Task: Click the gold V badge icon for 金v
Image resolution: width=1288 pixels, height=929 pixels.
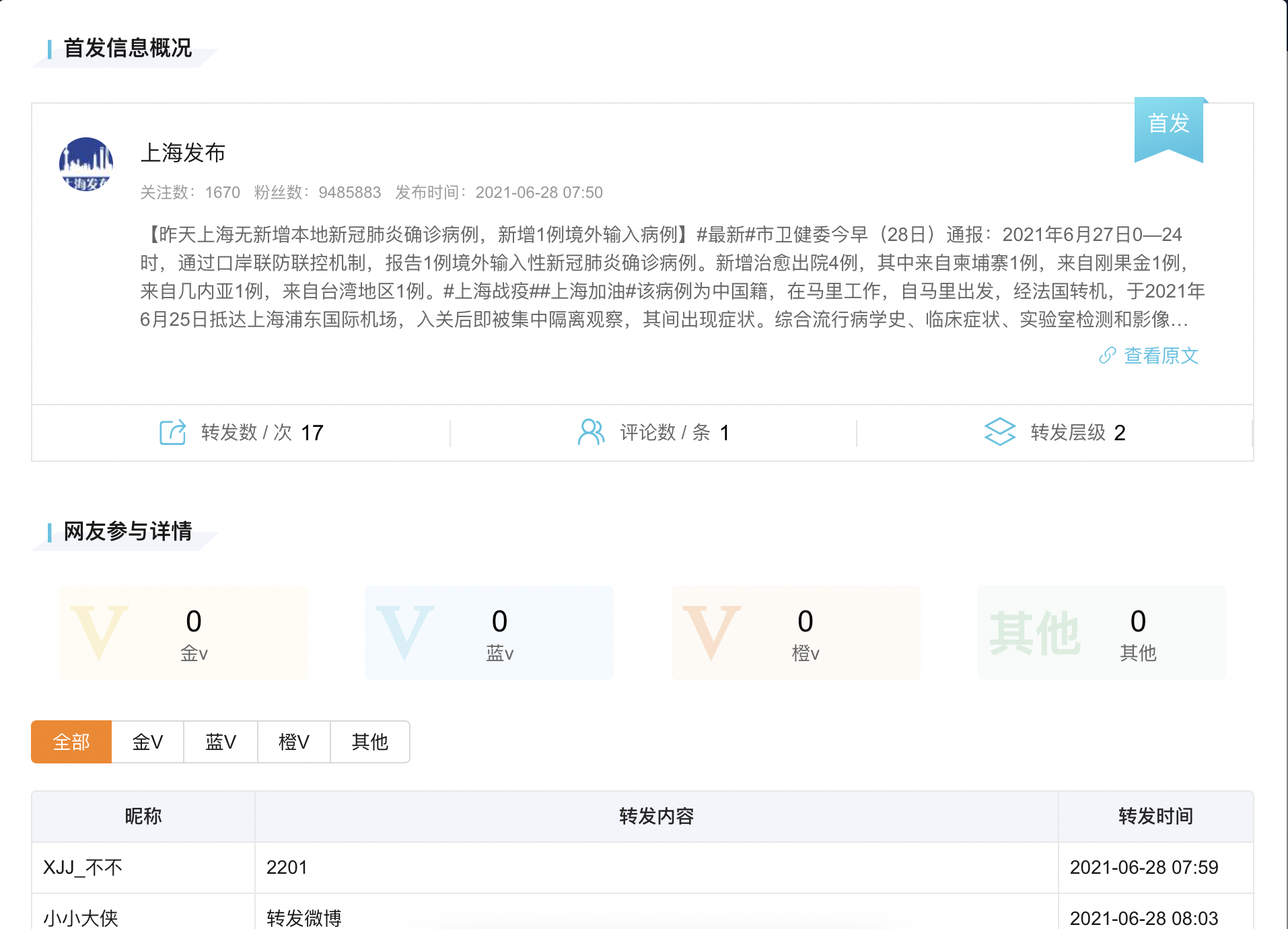Action: point(100,631)
